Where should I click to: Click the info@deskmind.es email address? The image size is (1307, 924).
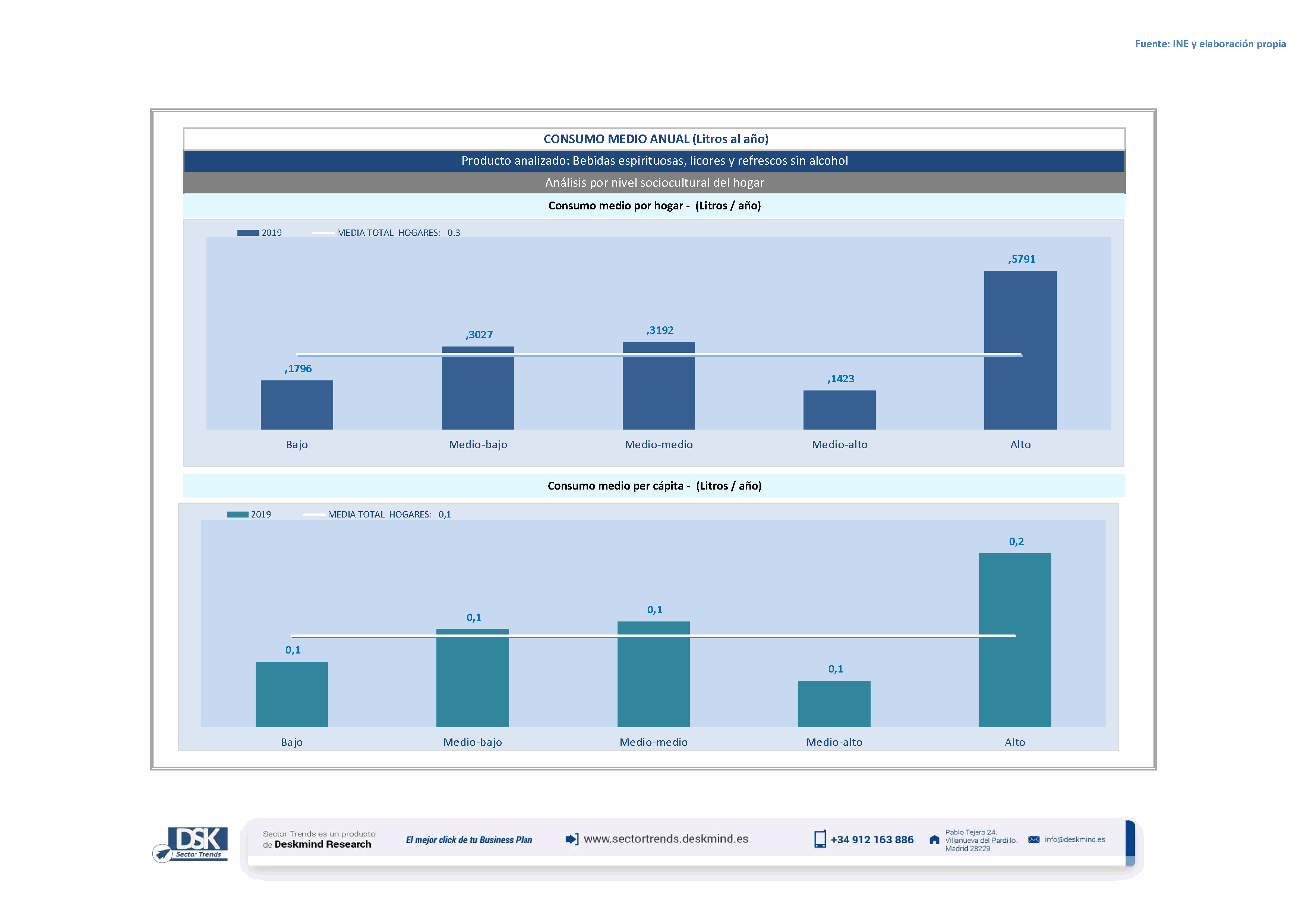click(1075, 840)
